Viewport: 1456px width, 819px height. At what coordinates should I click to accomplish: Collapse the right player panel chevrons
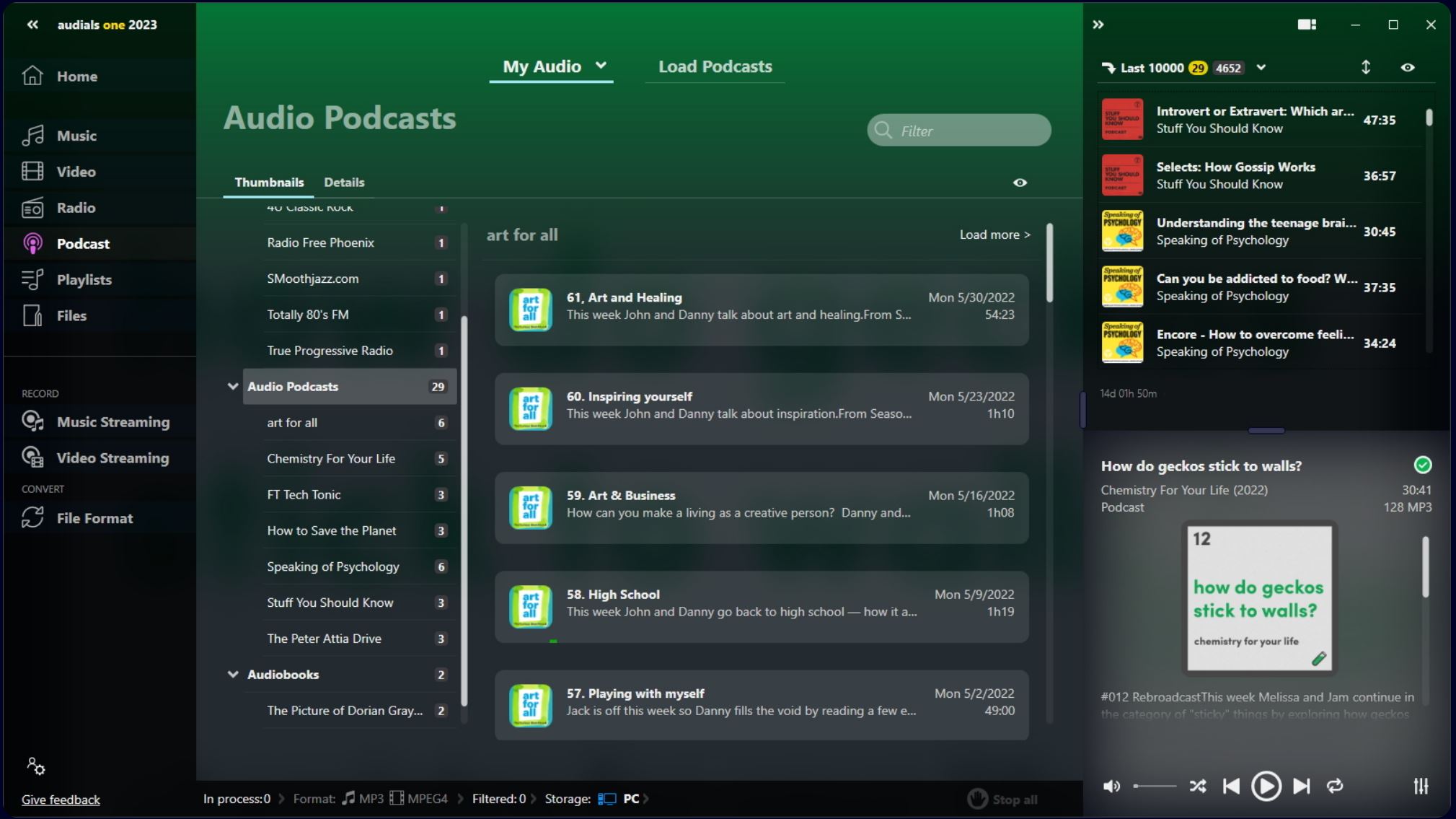coord(1098,25)
